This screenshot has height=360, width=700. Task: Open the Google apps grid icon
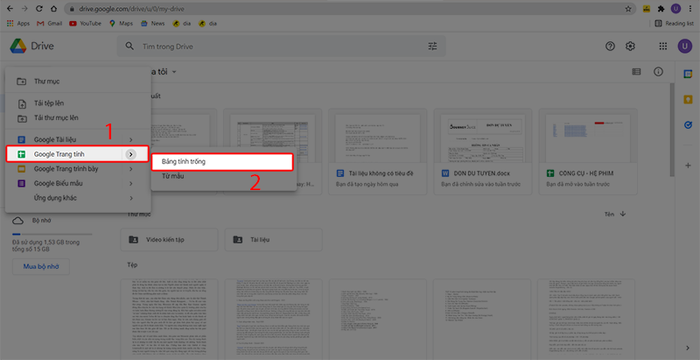tap(663, 46)
